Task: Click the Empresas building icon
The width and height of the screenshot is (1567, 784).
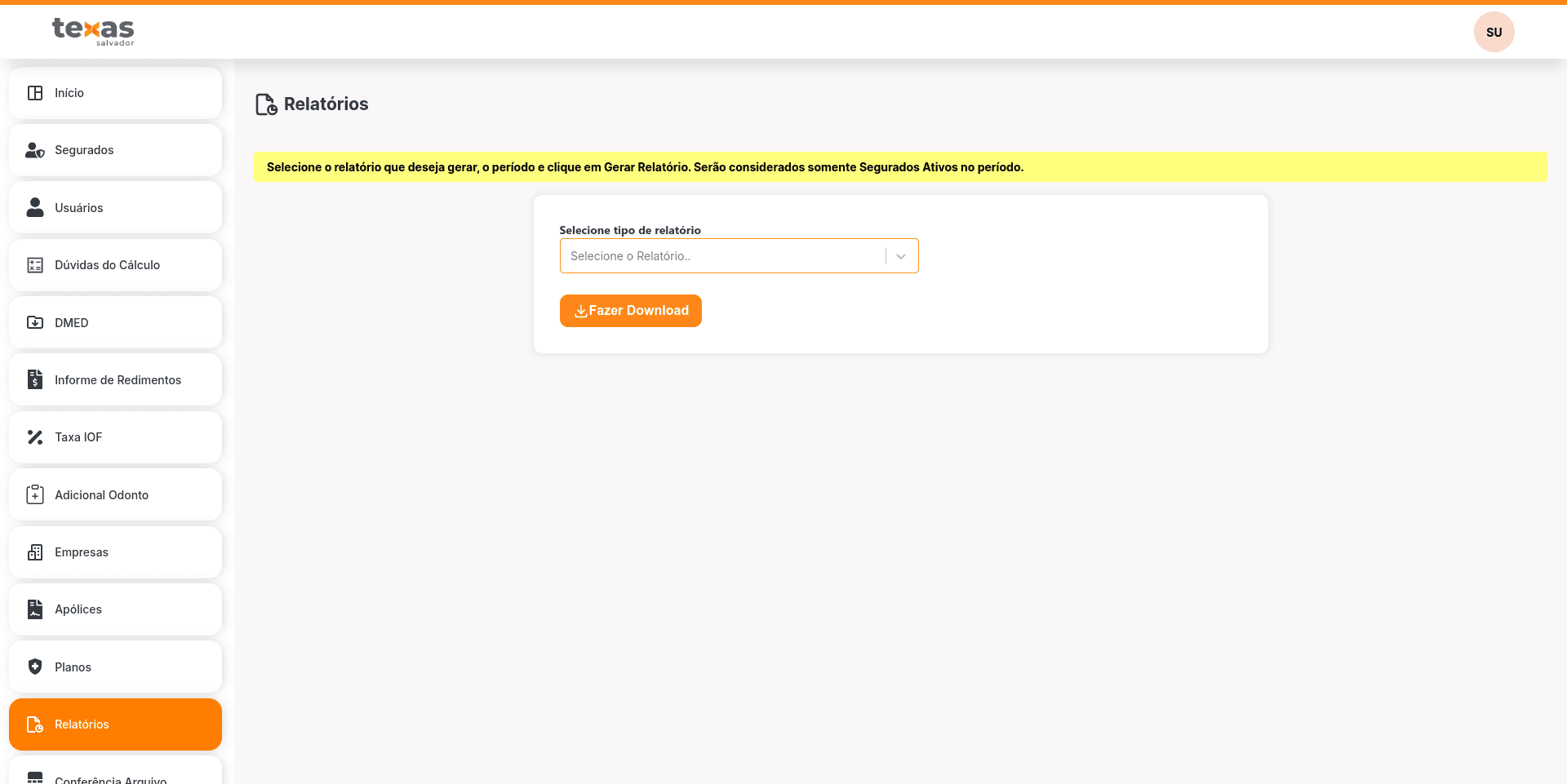Action: 35,552
